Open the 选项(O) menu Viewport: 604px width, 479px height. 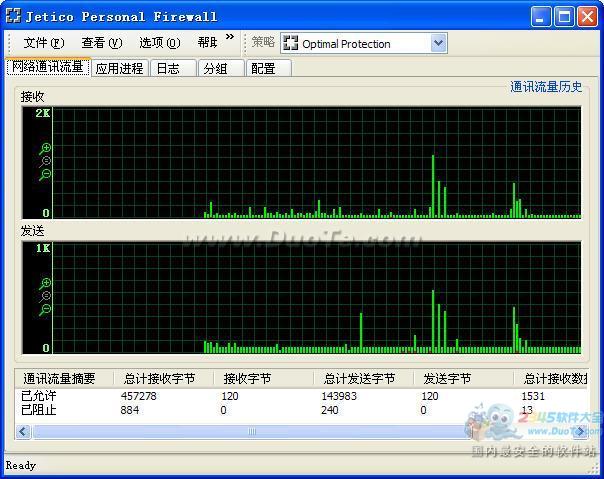(159, 43)
